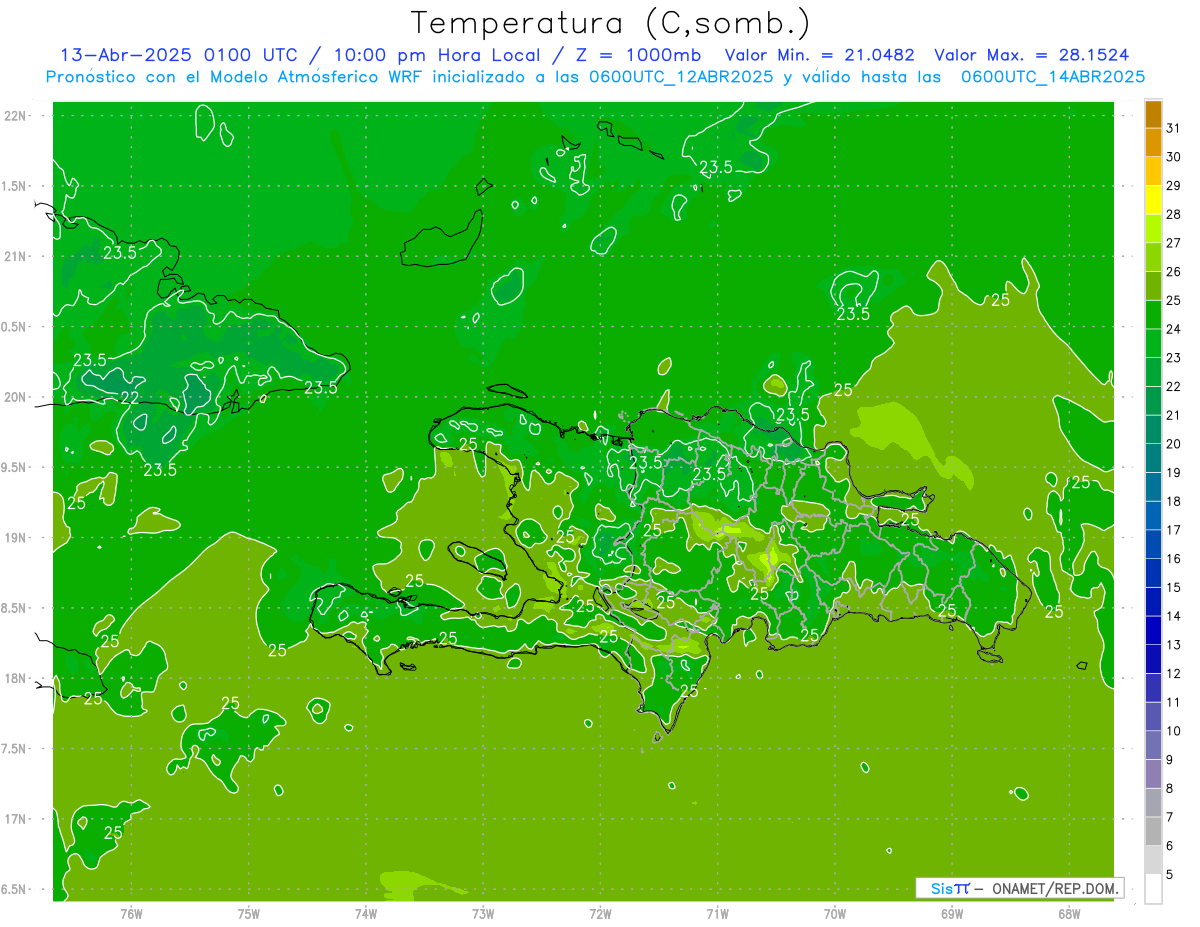Click color scale label 11
Screen dimensions: 1200x927
(1173, 703)
